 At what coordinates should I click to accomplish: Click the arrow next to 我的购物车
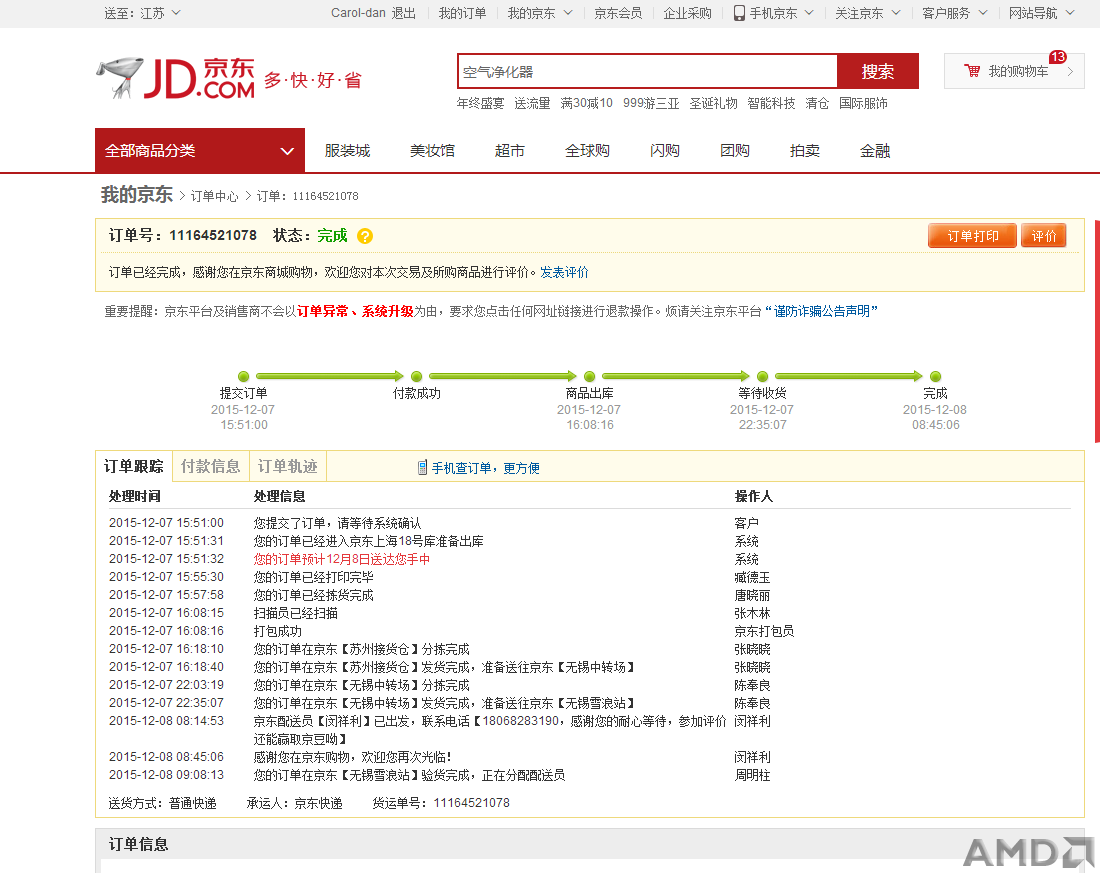(1070, 71)
